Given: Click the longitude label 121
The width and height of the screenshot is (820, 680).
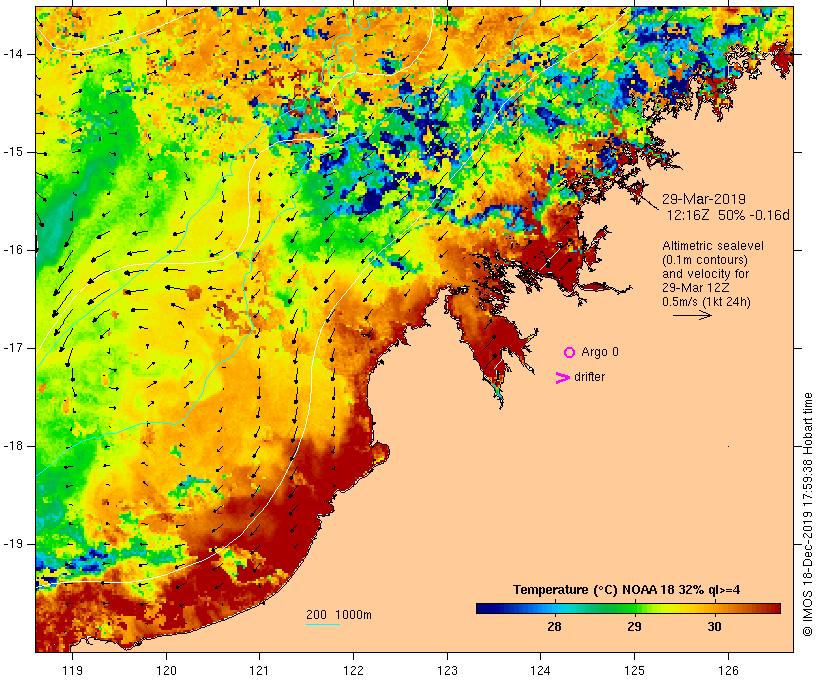Looking at the screenshot, I should (259, 670).
